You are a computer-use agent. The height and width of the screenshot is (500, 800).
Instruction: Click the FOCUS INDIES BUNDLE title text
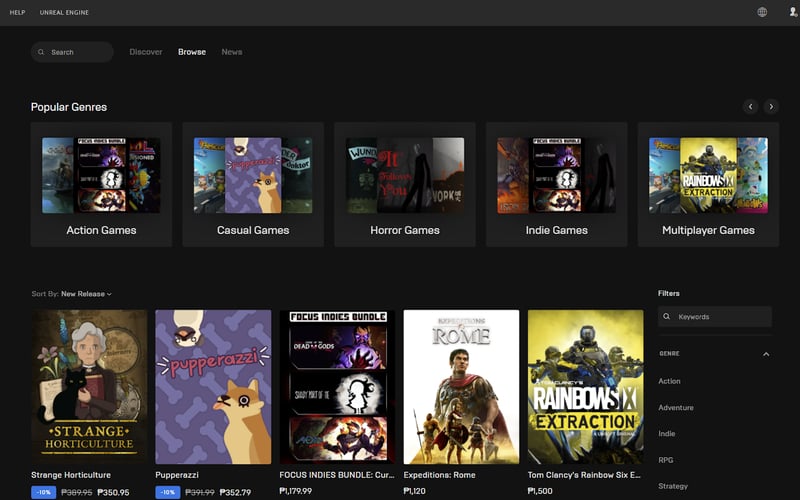[x=337, y=475]
